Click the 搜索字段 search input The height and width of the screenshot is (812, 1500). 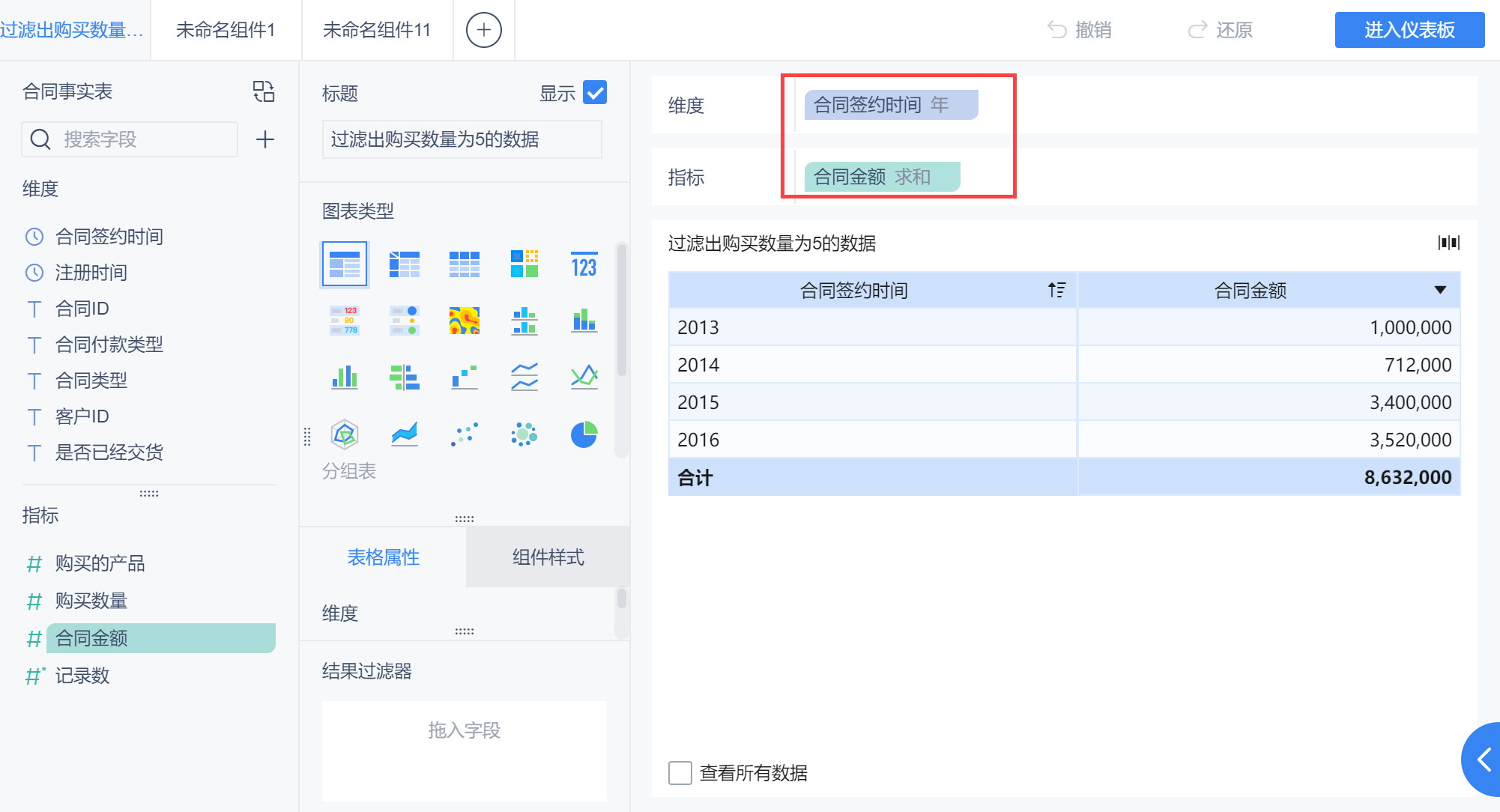(142, 139)
